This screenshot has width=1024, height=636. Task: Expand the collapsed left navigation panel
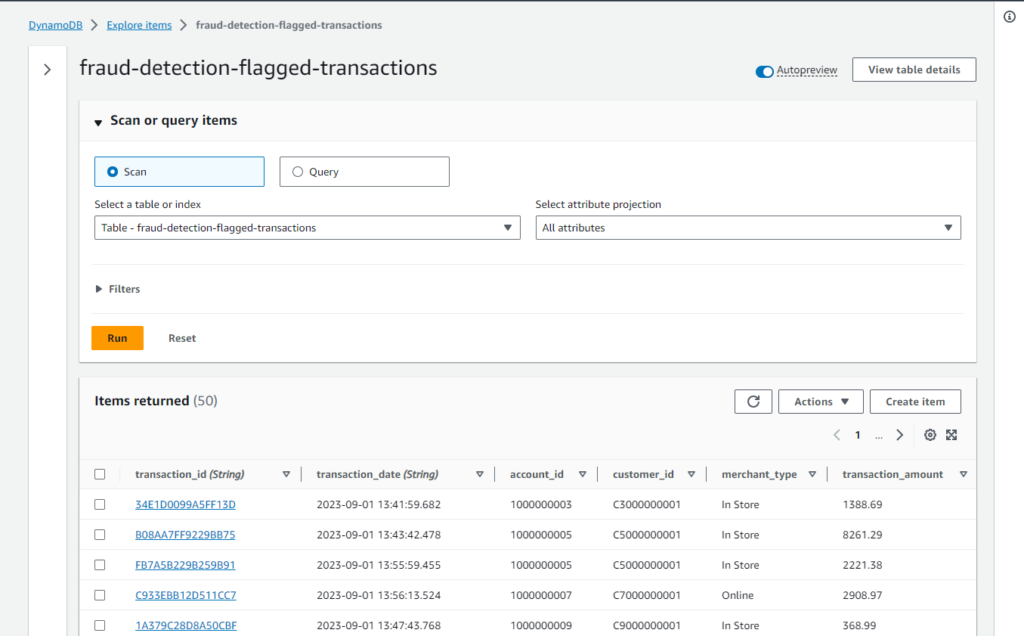tap(47, 69)
